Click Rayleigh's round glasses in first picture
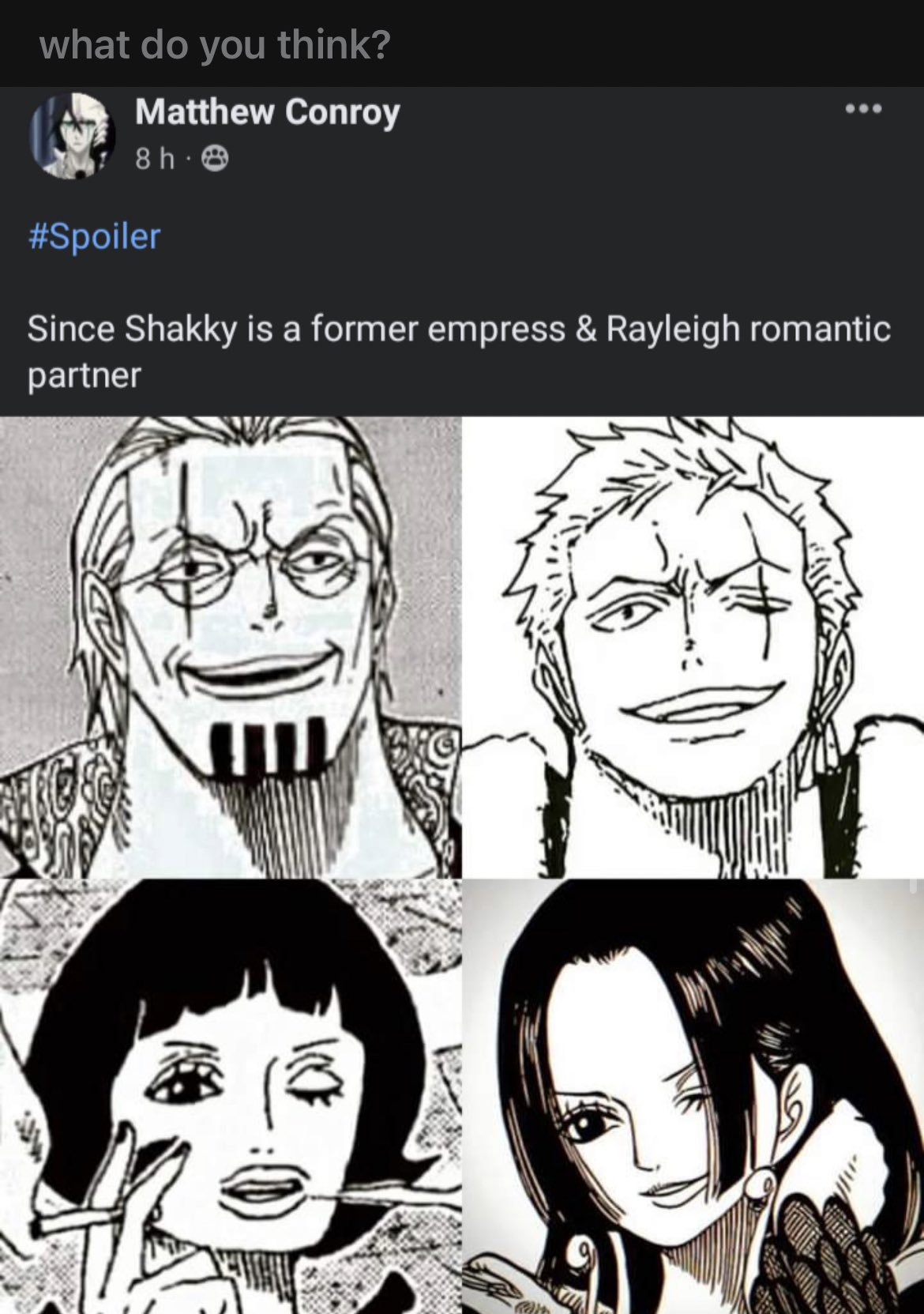Image resolution: width=924 pixels, height=1314 pixels. tap(246, 579)
